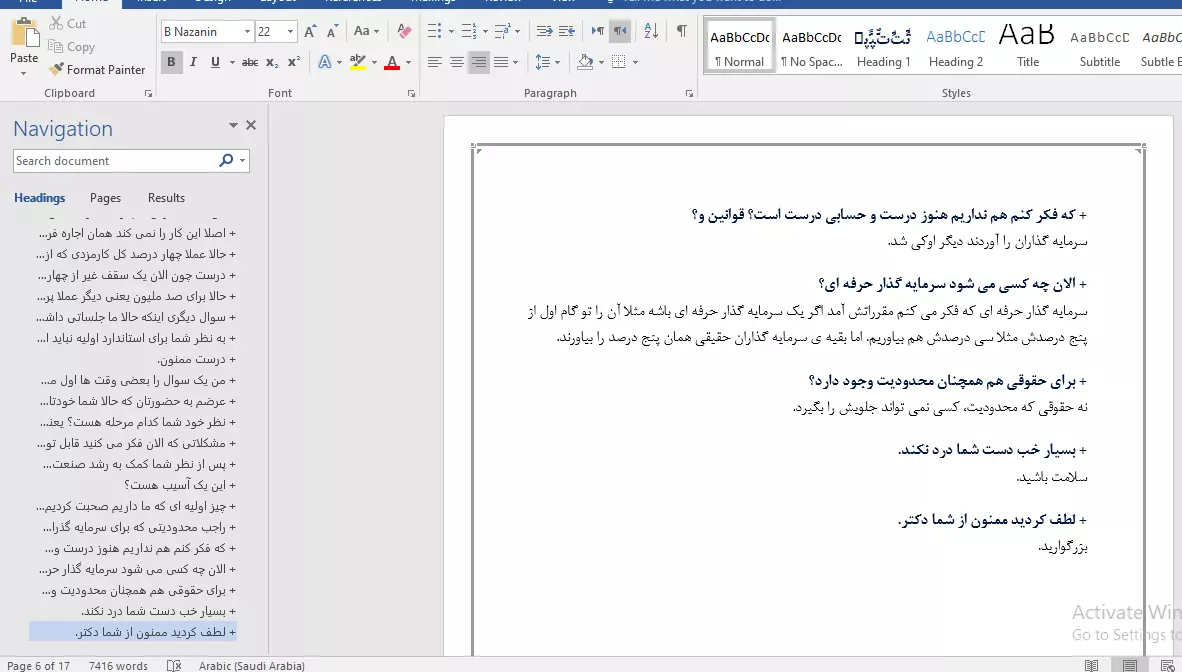Click the Format Painter button
This screenshot has width=1182, height=672.
96,70
